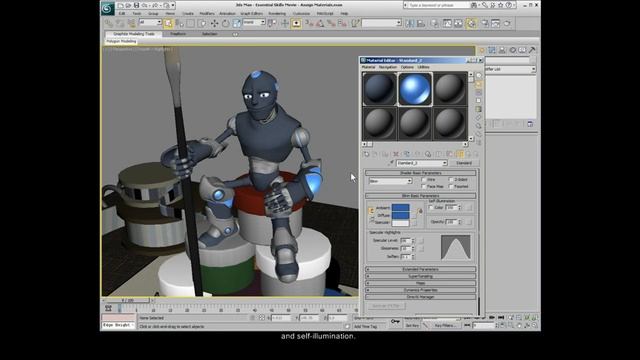Screen dimensions: 640x360
Task: Click the Select and Link tool
Action: (109, 24)
